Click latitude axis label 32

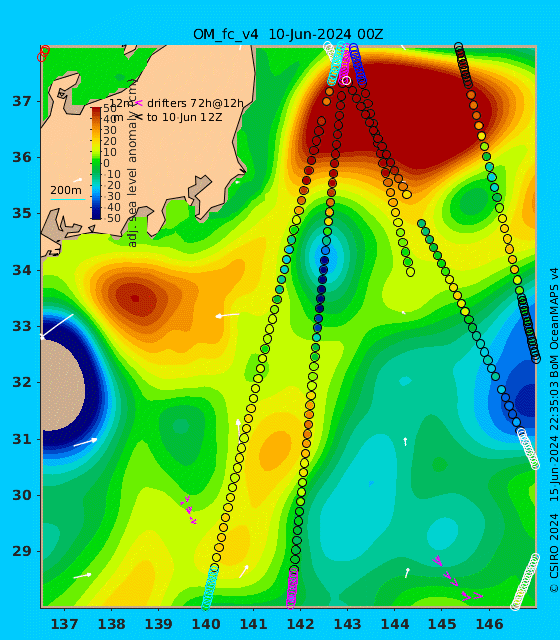pyautogui.click(x=22, y=382)
